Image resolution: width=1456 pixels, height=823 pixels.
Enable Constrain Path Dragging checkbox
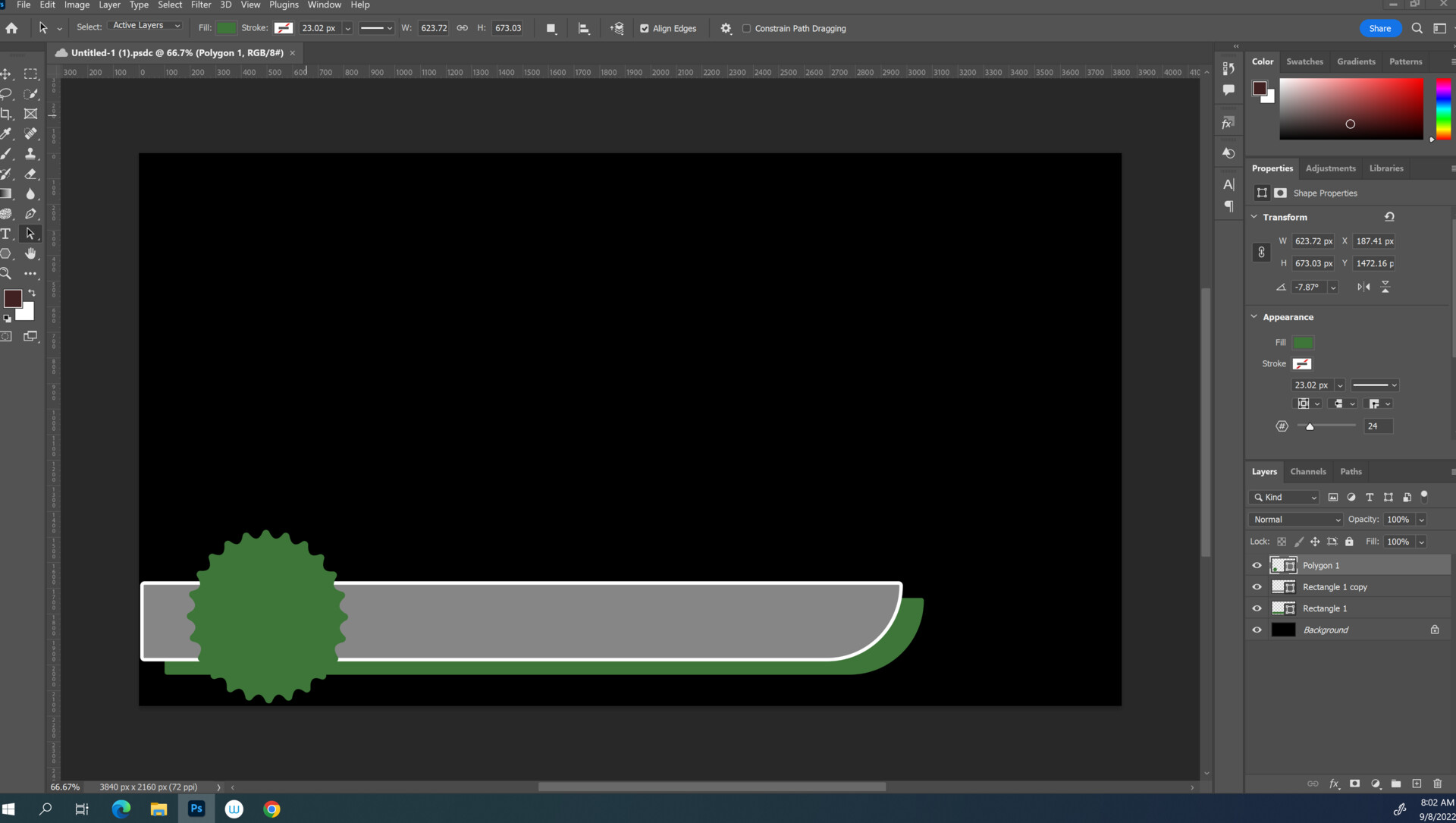746,28
